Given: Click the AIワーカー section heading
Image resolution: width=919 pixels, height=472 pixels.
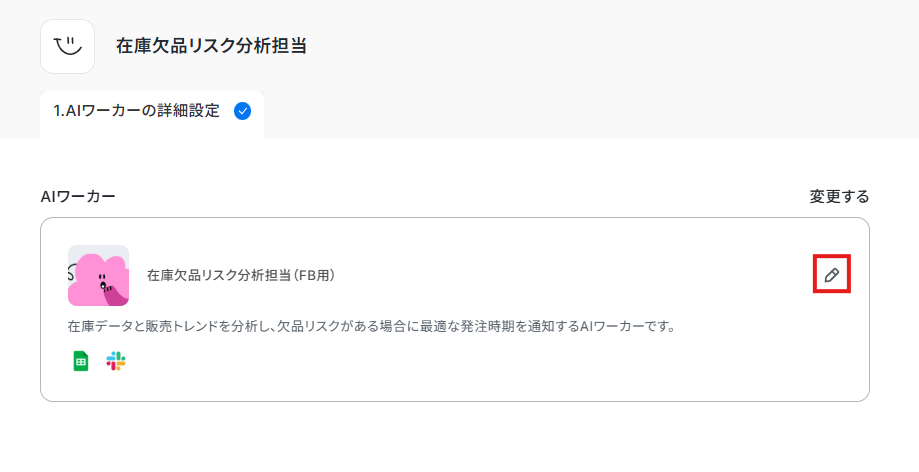Looking at the screenshot, I should click(78, 196).
